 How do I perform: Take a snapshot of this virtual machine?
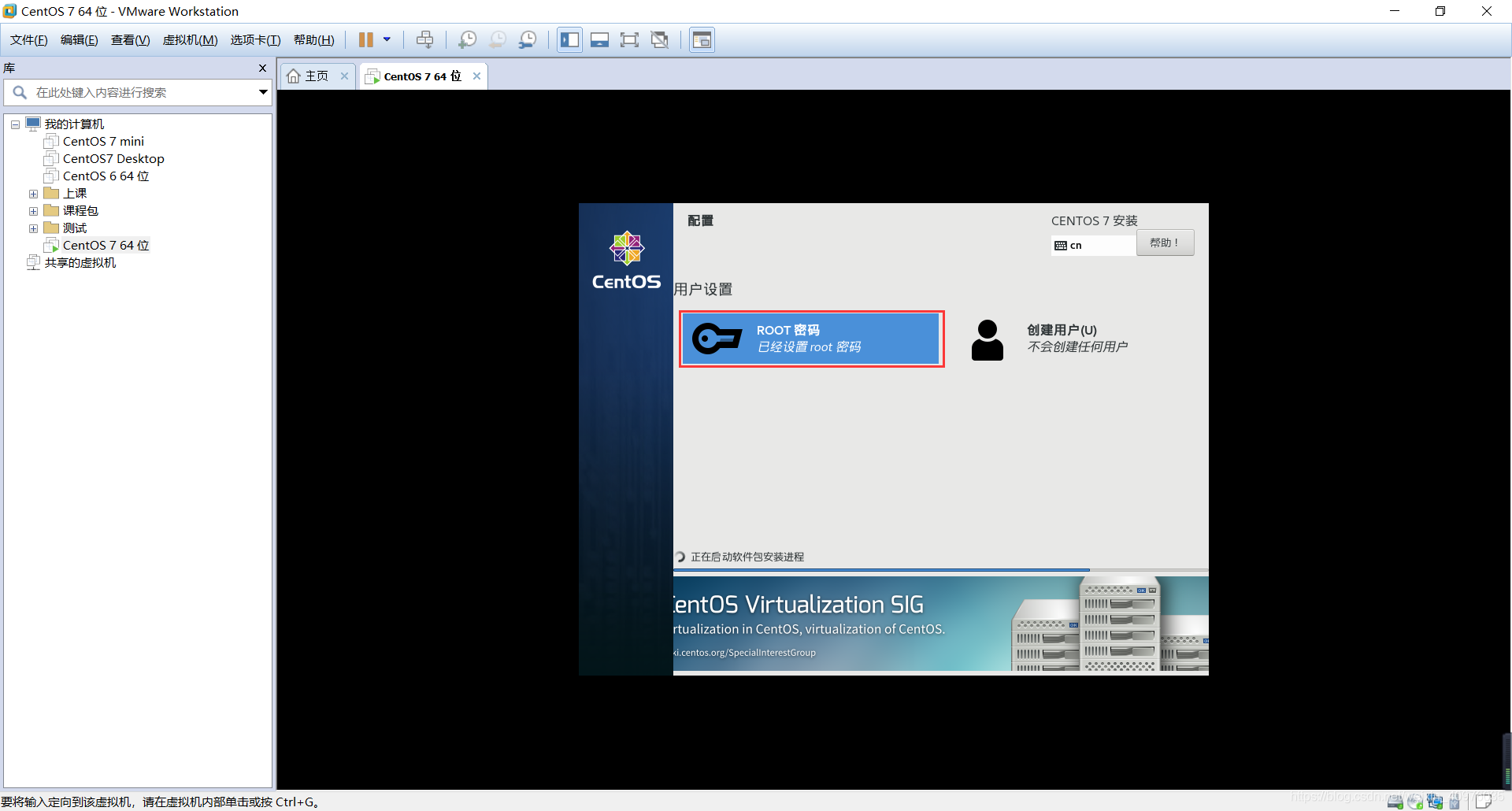[468, 39]
